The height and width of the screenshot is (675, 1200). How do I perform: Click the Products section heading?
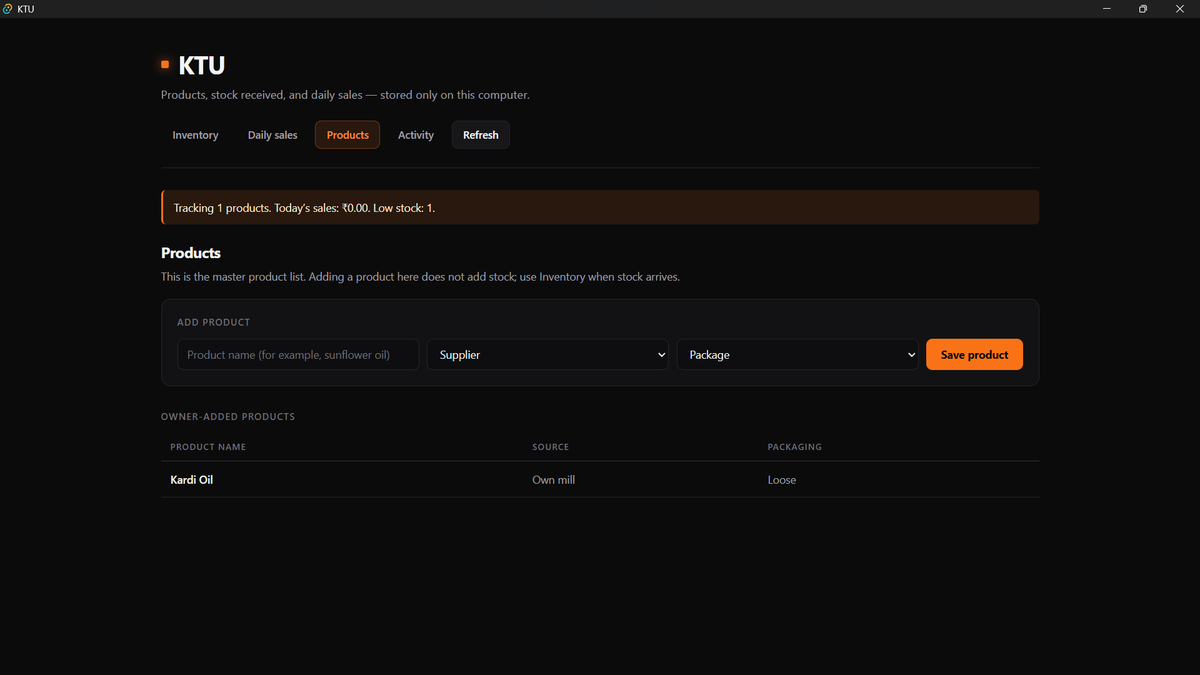tap(191, 253)
